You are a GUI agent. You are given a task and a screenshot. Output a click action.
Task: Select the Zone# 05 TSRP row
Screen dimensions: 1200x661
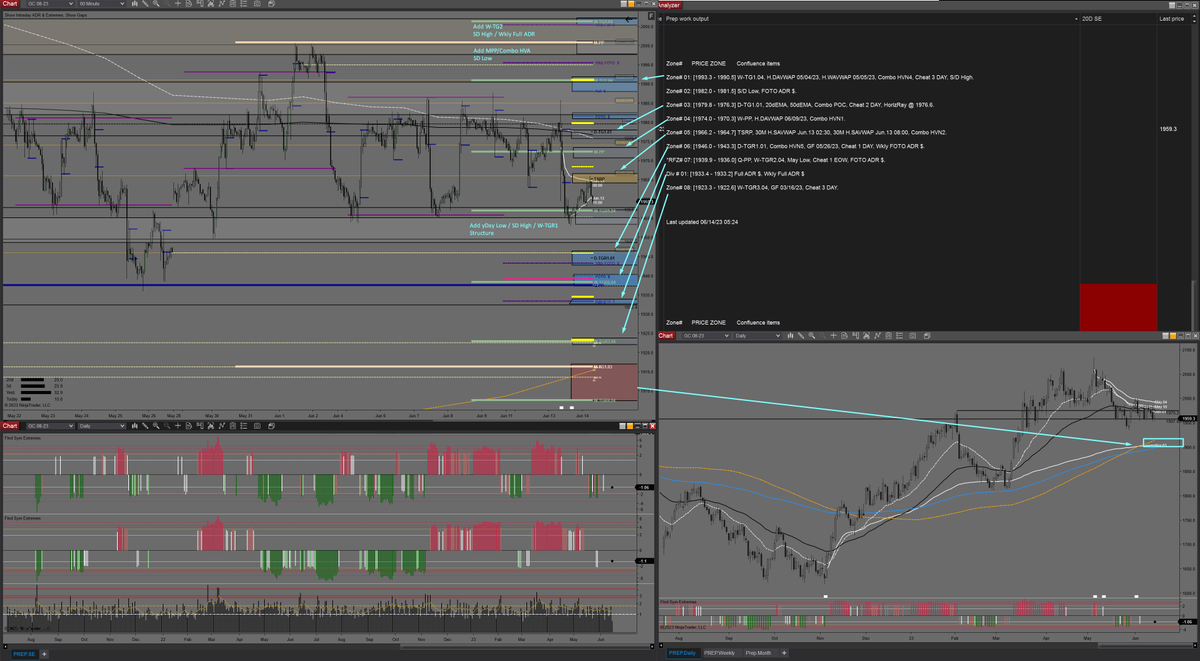(806, 132)
